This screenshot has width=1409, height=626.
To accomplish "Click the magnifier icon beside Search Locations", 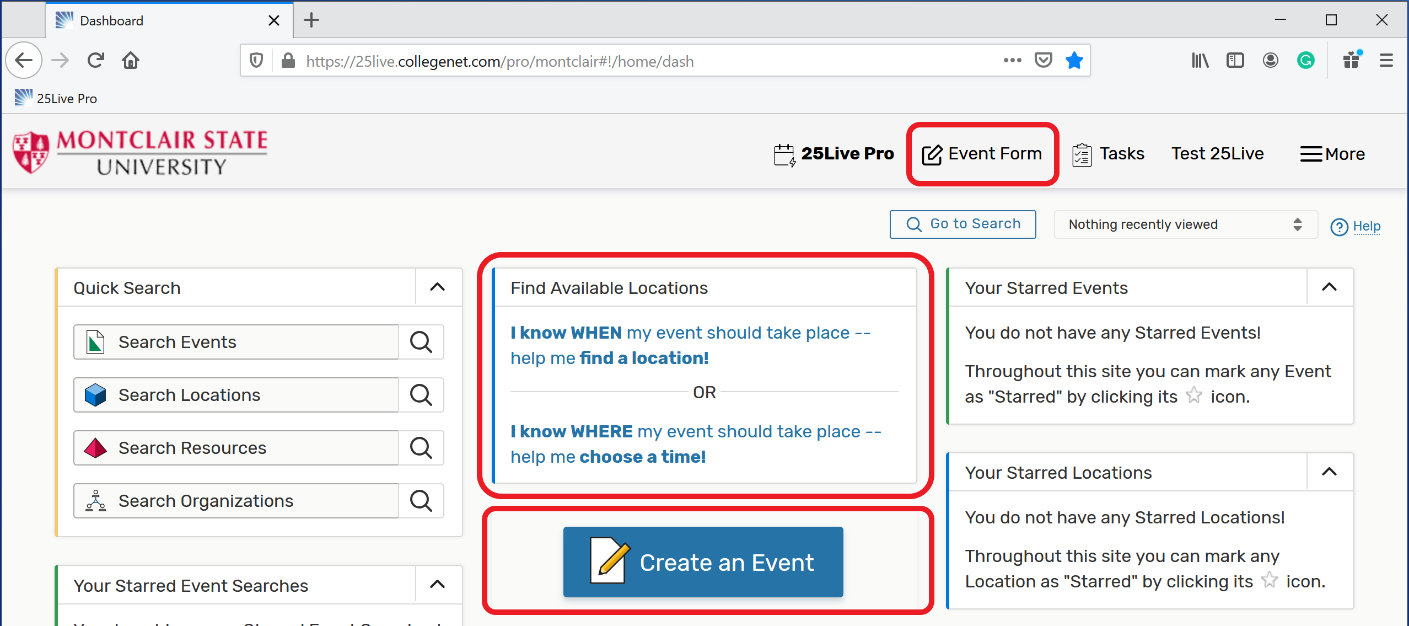I will click(421, 395).
